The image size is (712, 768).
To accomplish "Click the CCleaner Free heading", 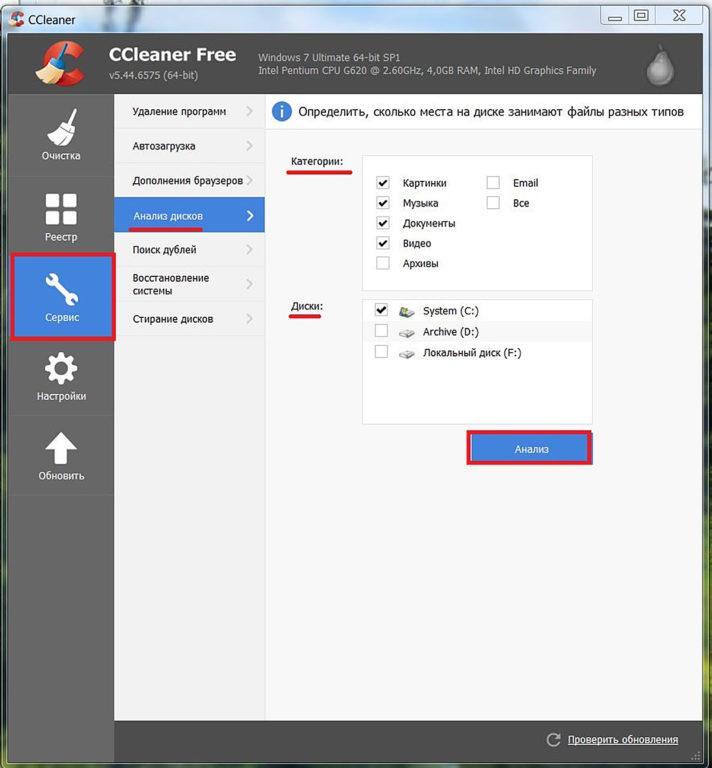I will [172, 54].
